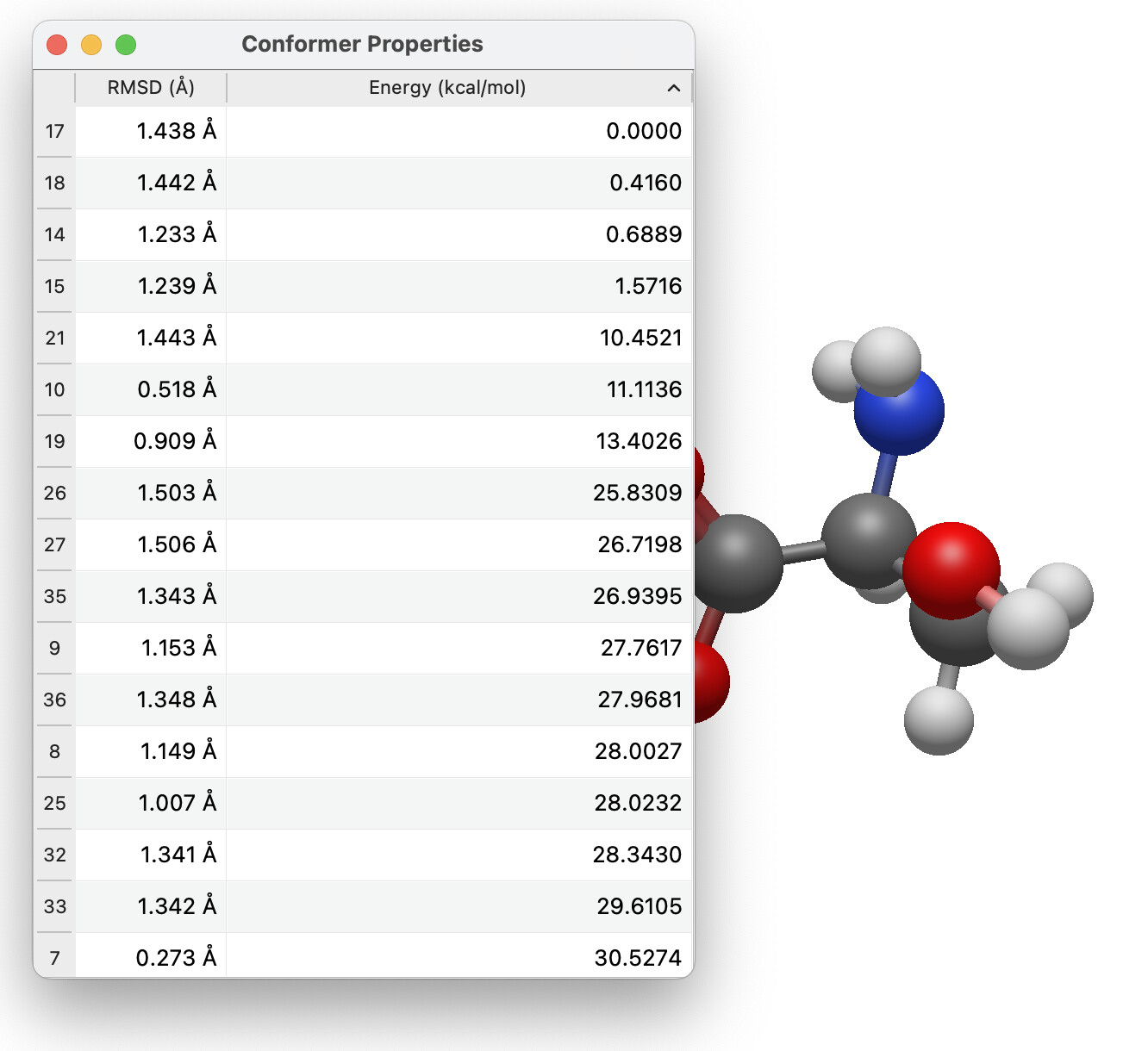1148x1051 pixels.
Task: Click row header 8
Action: [x=54, y=751]
